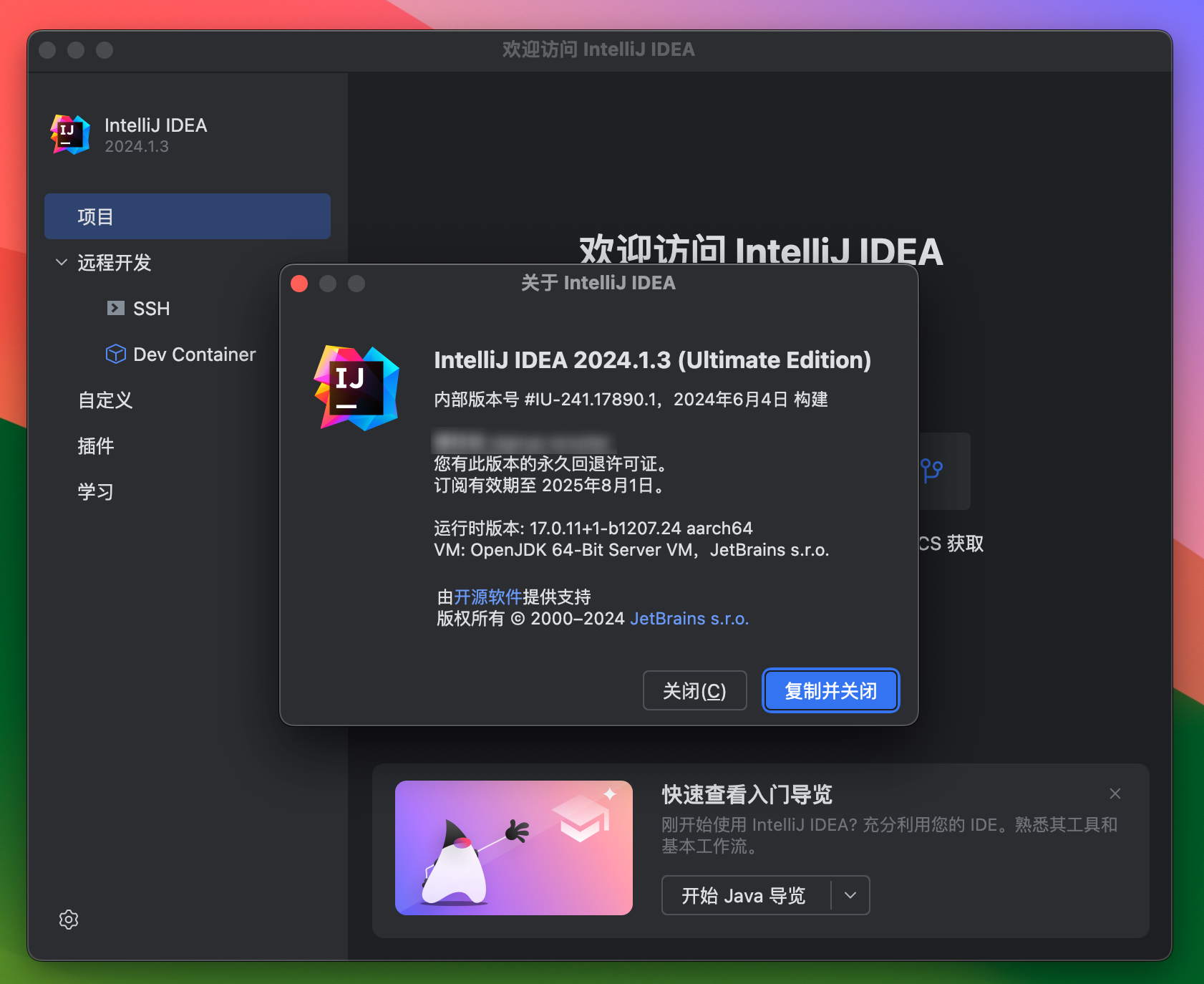The image size is (1204, 984).
Task: Open the 开源软件 link
Action: tap(488, 597)
